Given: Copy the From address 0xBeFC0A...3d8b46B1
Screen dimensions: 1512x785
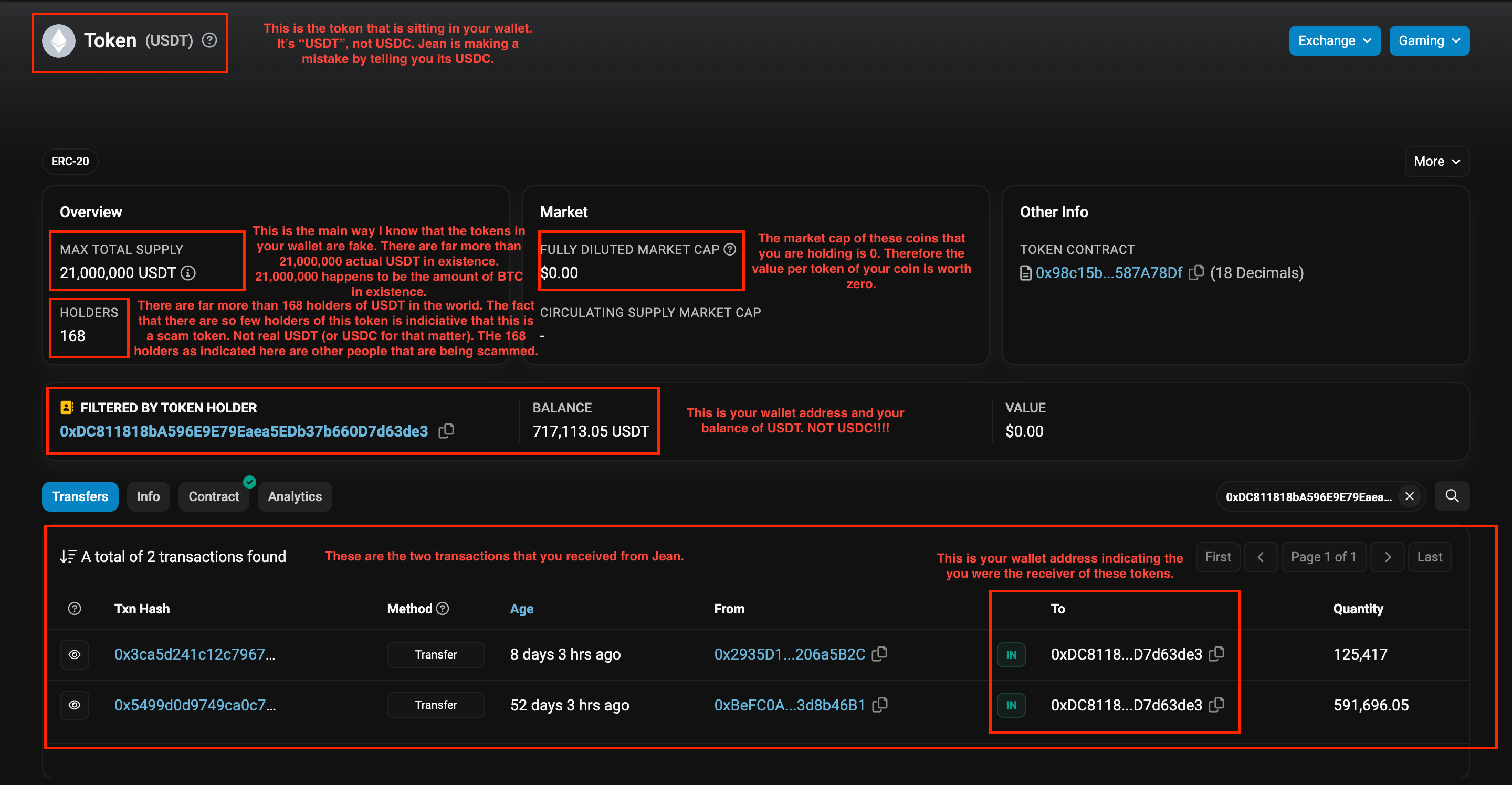Looking at the screenshot, I should (879, 704).
